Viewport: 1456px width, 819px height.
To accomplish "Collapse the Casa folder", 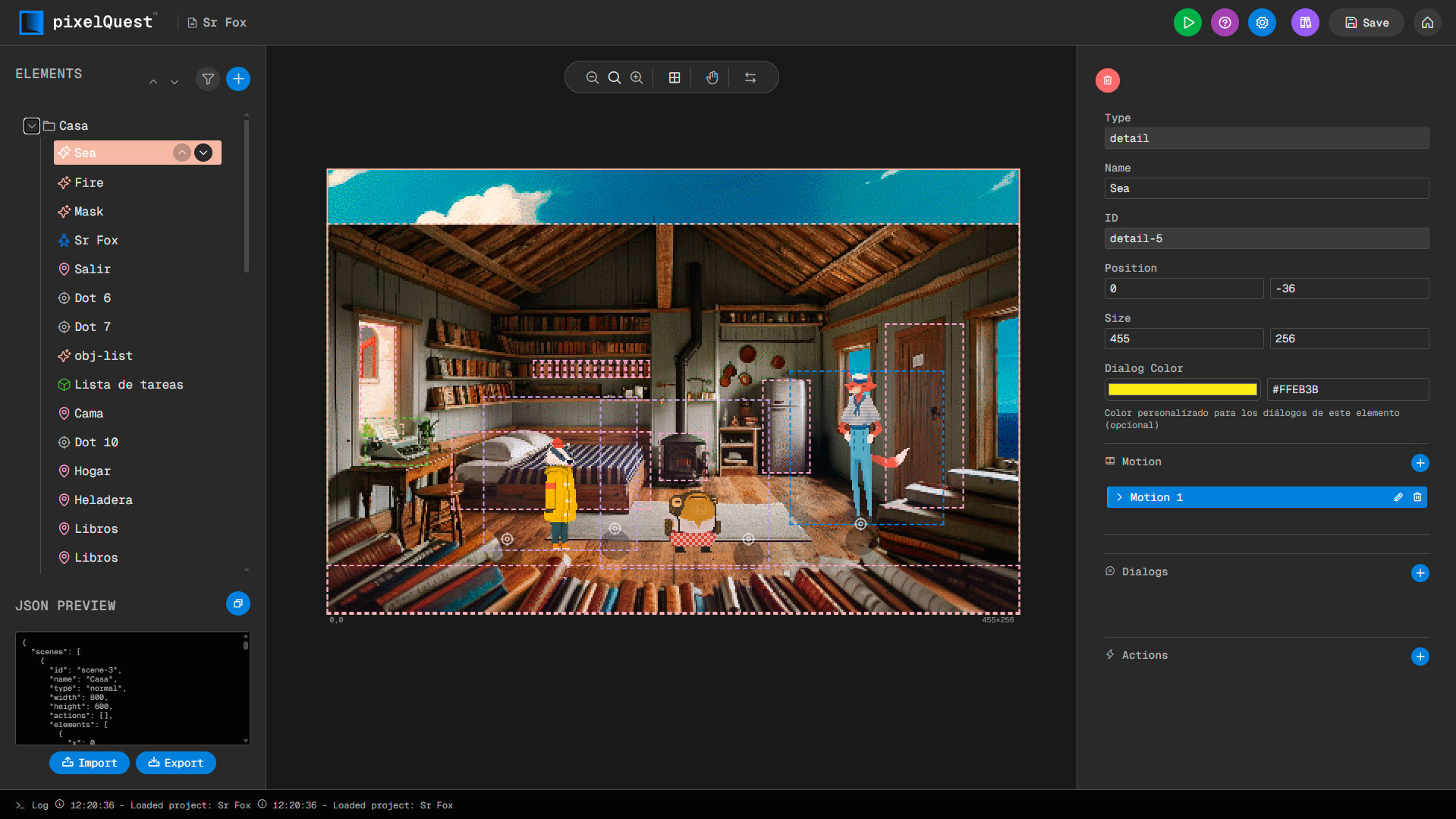I will [31, 125].
